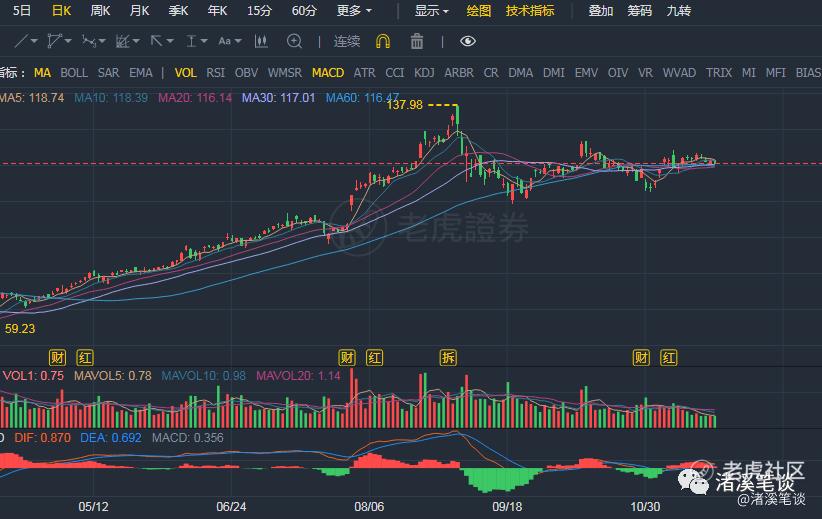
Task: Toggle the 绘图 drawing toolbar
Action: tap(479, 10)
